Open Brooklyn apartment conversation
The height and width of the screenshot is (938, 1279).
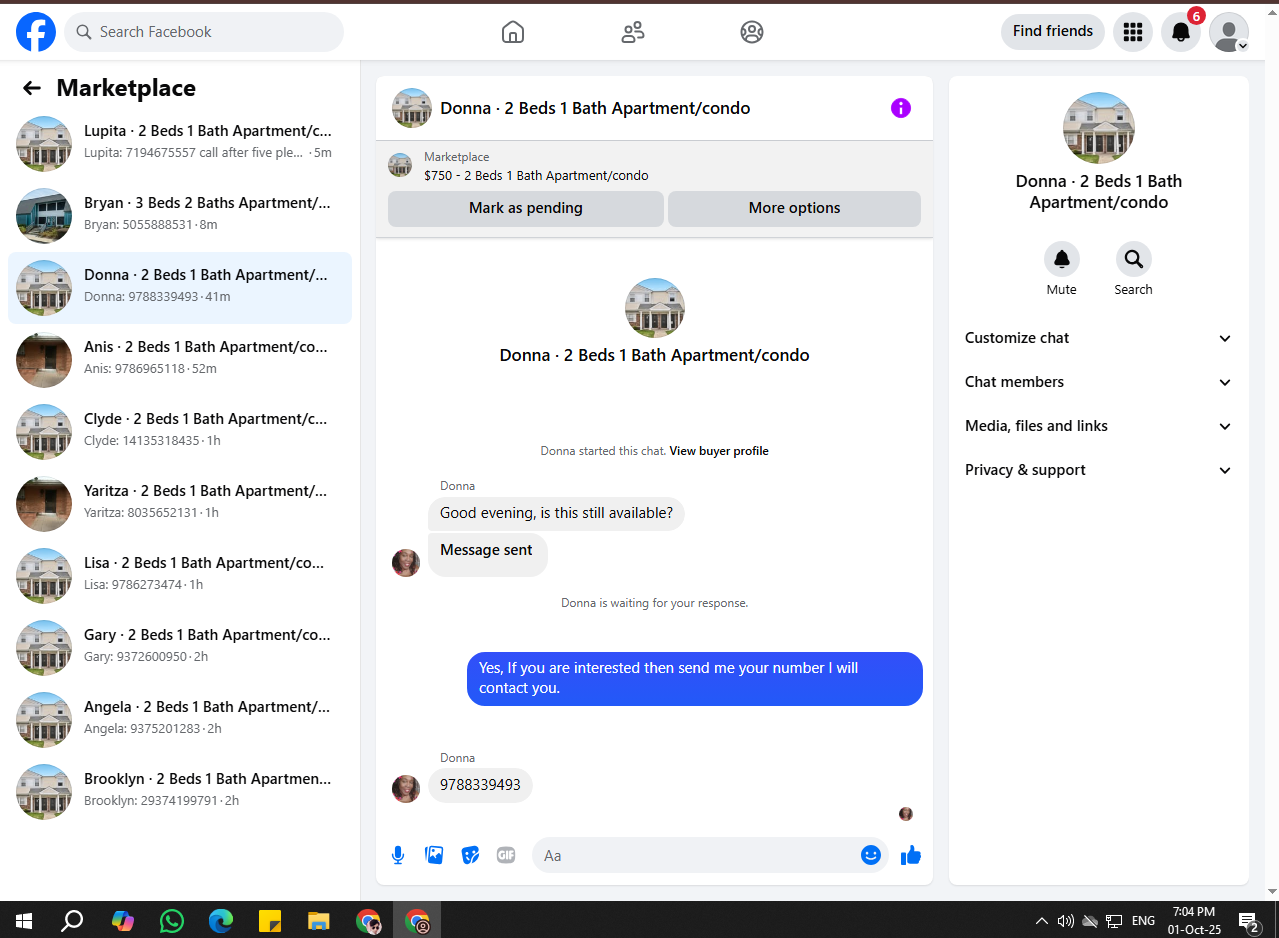tap(180, 792)
